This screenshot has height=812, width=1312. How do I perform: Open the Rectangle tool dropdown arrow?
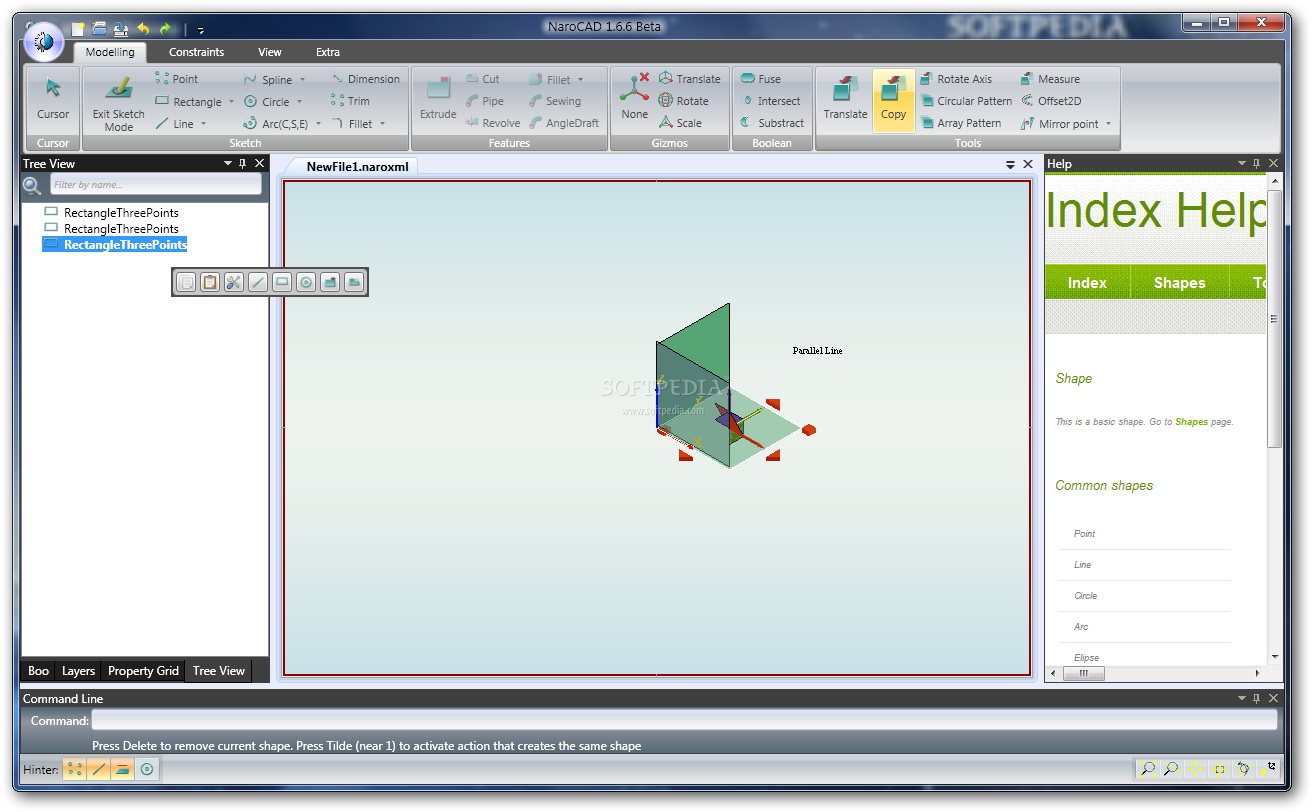(231, 102)
